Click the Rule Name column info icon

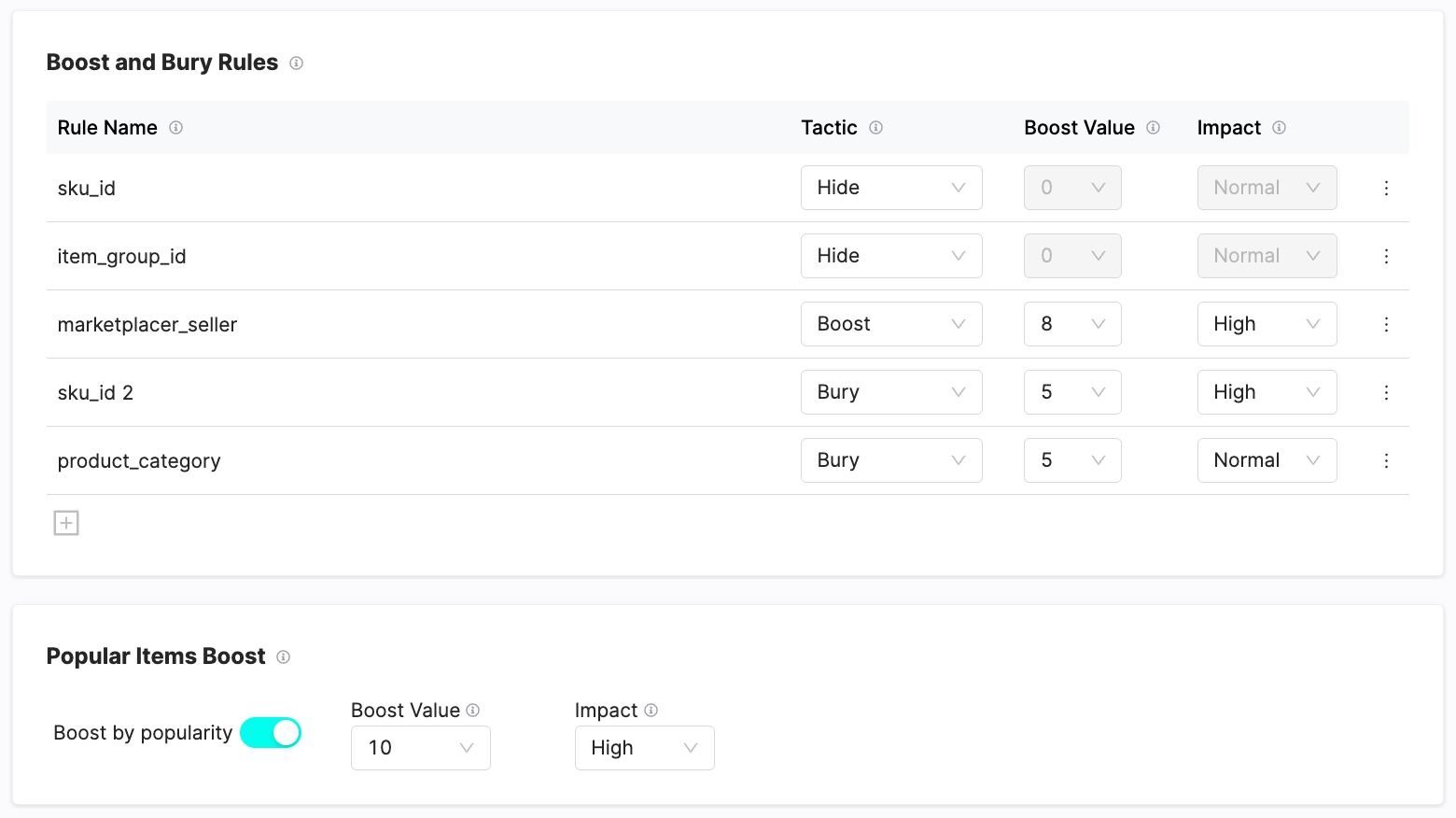tap(175, 128)
